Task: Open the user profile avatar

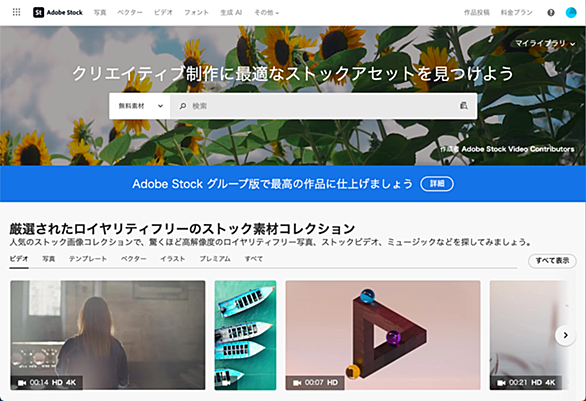Action: coord(571,13)
